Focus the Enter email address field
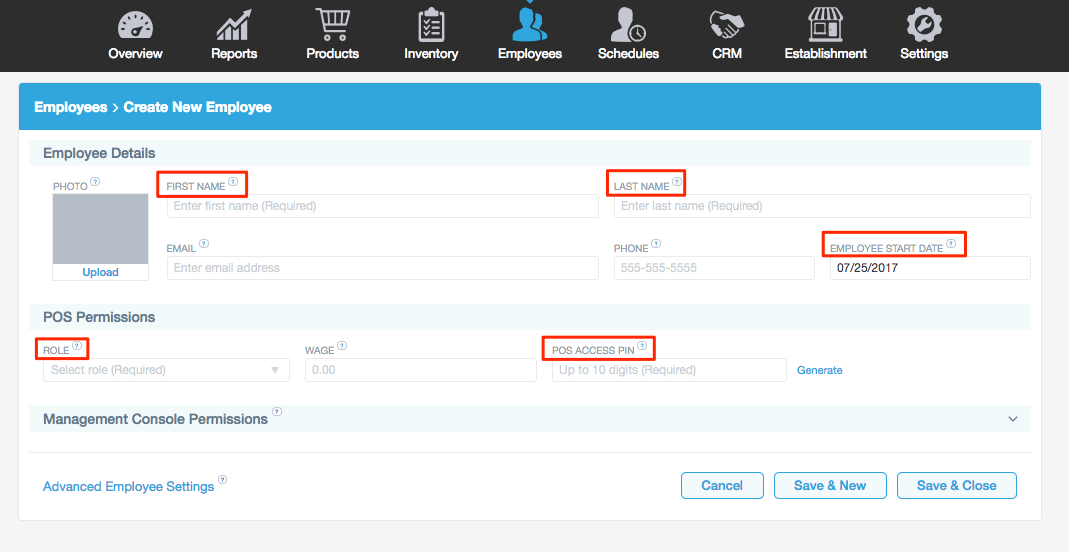 382,268
